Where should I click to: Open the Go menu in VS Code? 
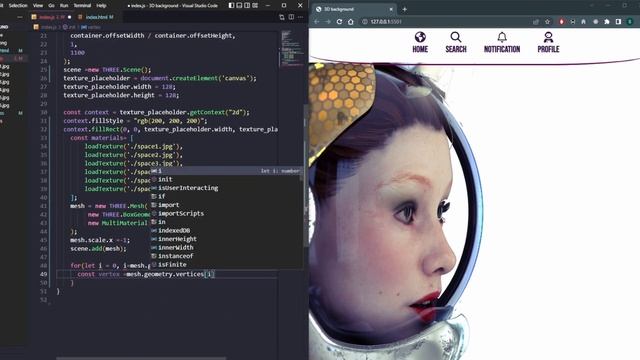point(51,6)
